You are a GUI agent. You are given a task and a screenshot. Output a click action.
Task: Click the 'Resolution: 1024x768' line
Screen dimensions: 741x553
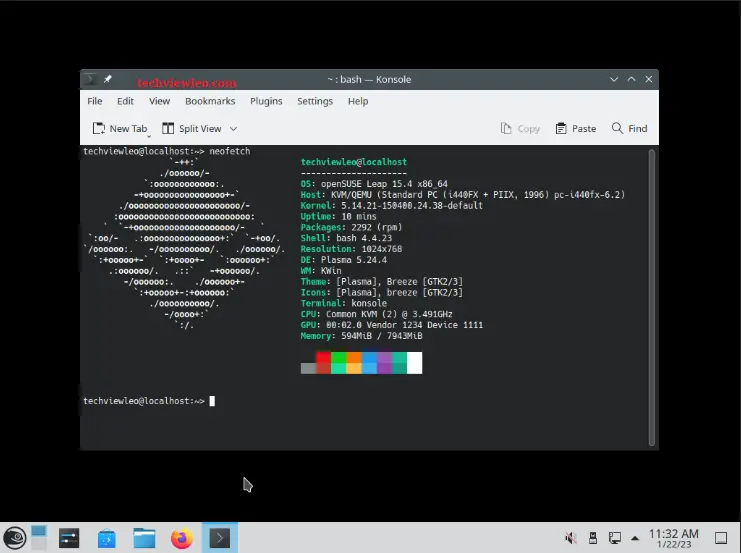[351, 249]
